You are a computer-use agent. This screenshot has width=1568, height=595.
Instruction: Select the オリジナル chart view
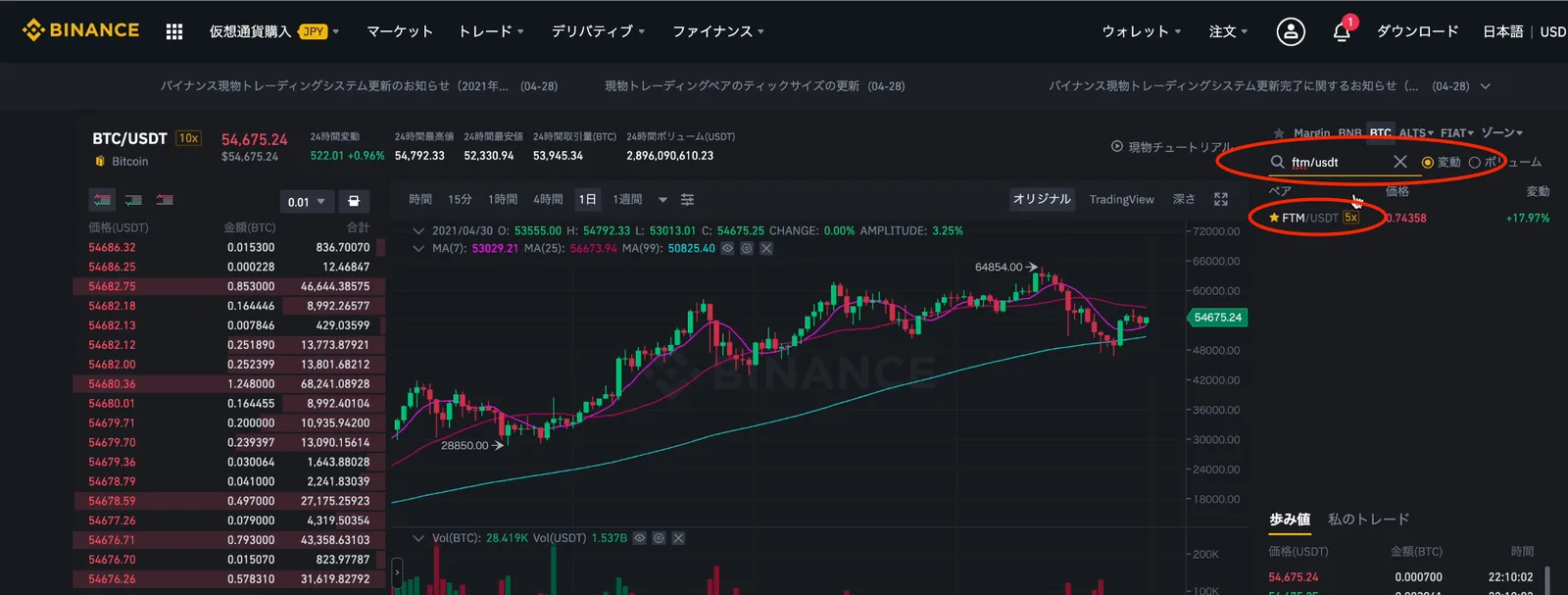point(1042,199)
